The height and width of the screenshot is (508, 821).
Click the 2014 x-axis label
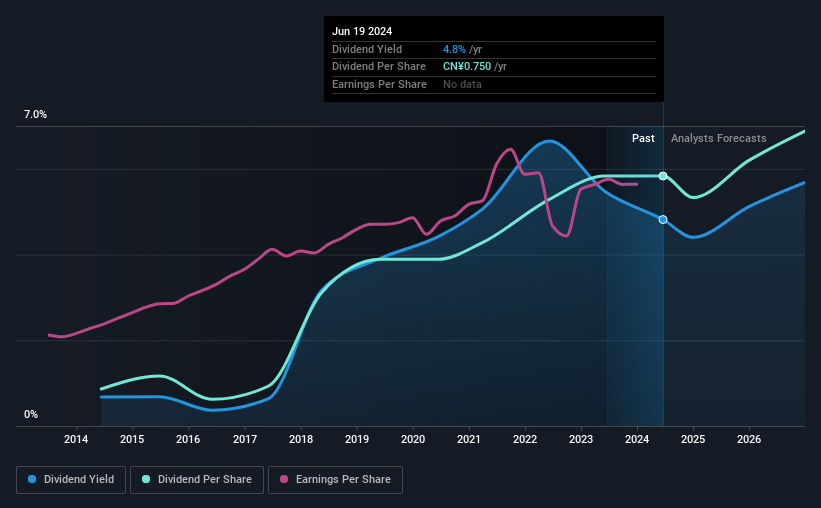click(x=76, y=439)
